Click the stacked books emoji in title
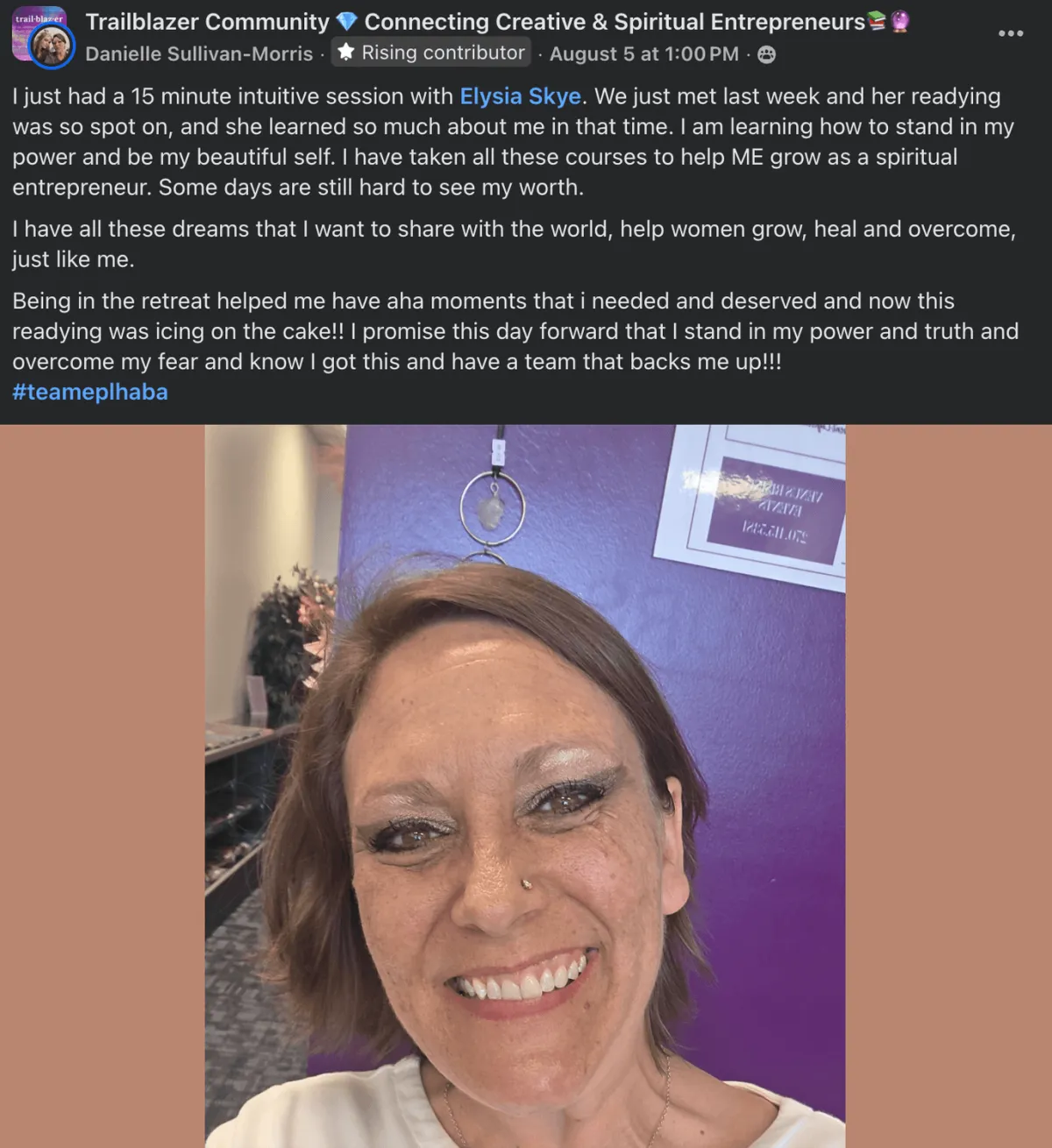The width and height of the screenshot is (1052, 1148). tap(877, 21)
